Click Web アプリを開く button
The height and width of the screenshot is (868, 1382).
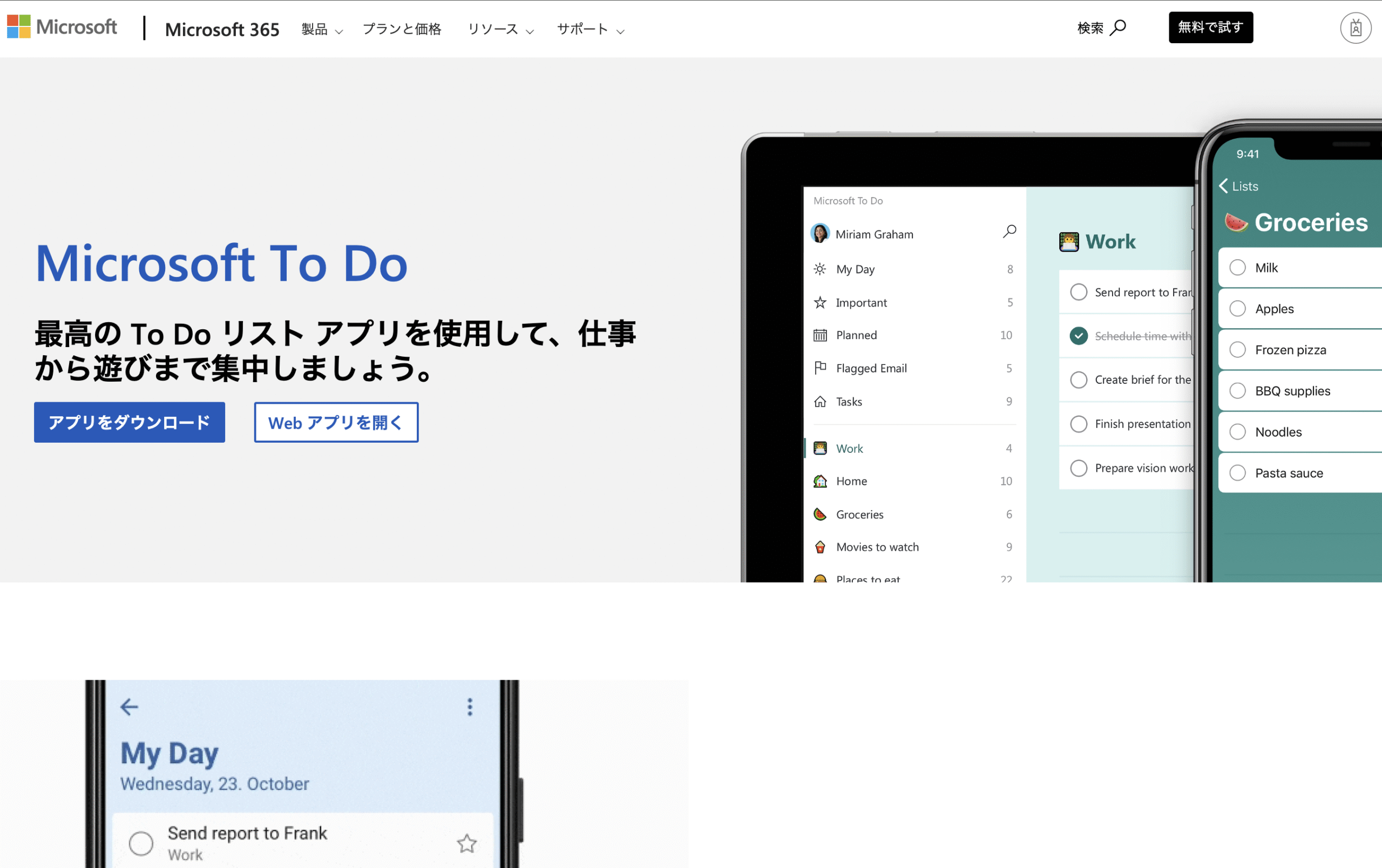[x=336, y=422]
